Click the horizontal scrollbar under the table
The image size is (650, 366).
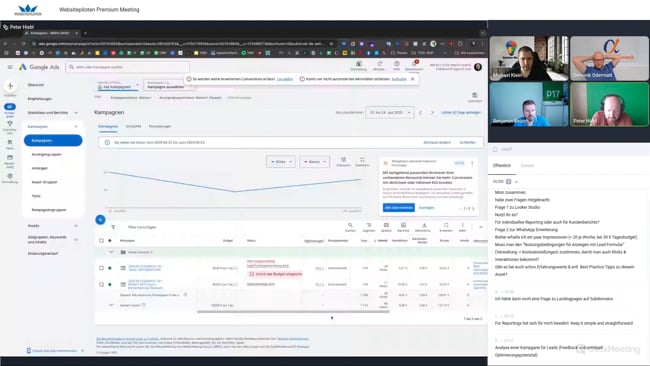tap(293, 311)
